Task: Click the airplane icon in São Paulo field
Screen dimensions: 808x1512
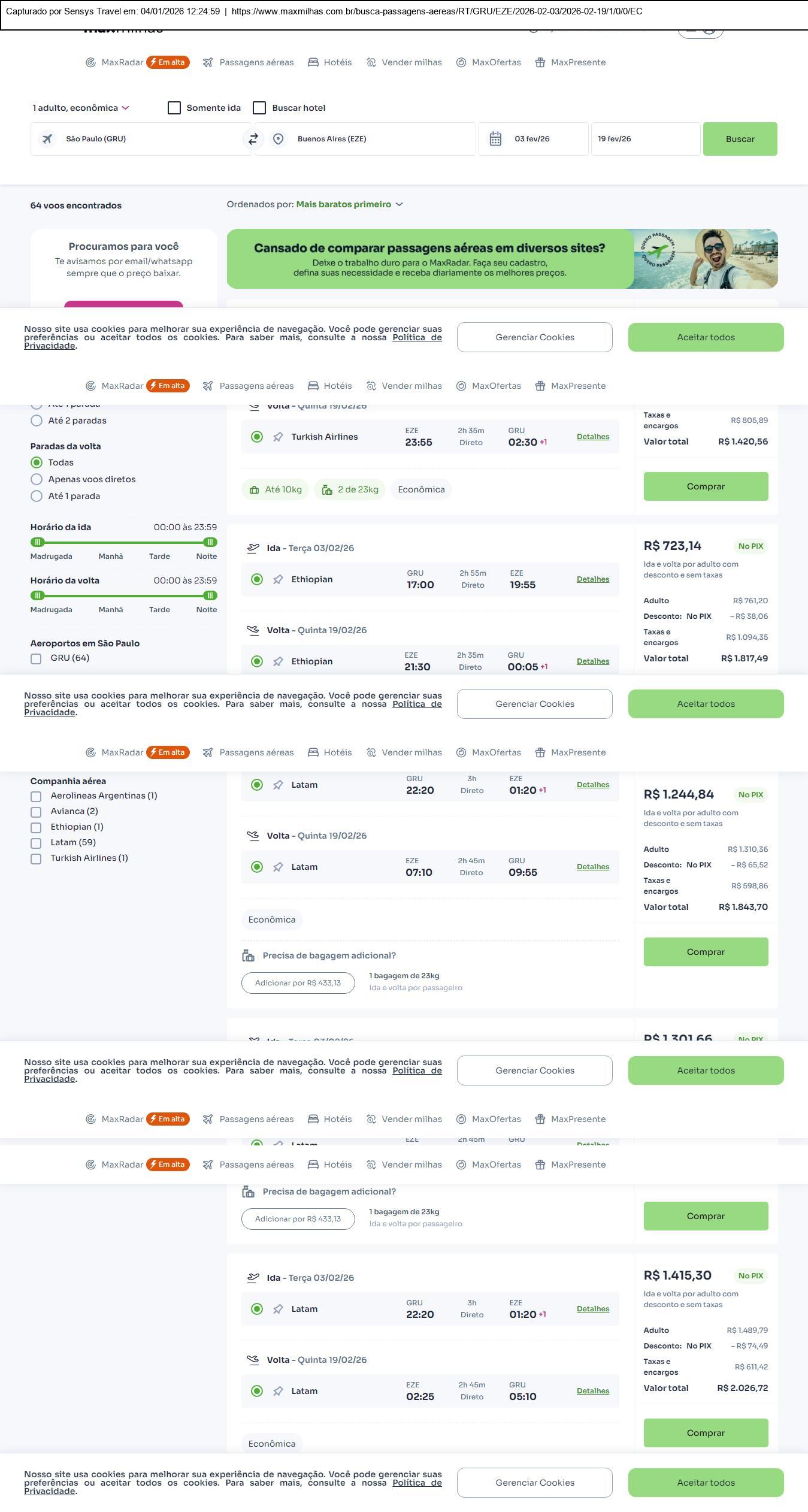Action: tap(47, 139)
